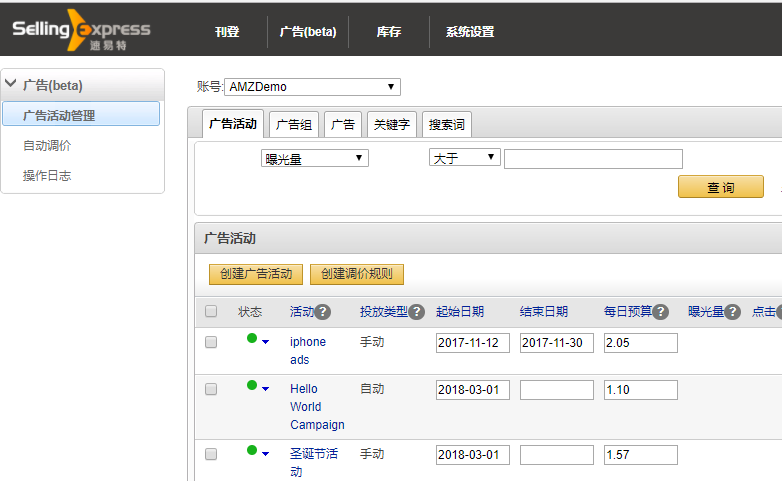The width and height of the screenshot is (782, 481).
Task: Open the 大于 comparison operator dropdown
Action: 464,158
